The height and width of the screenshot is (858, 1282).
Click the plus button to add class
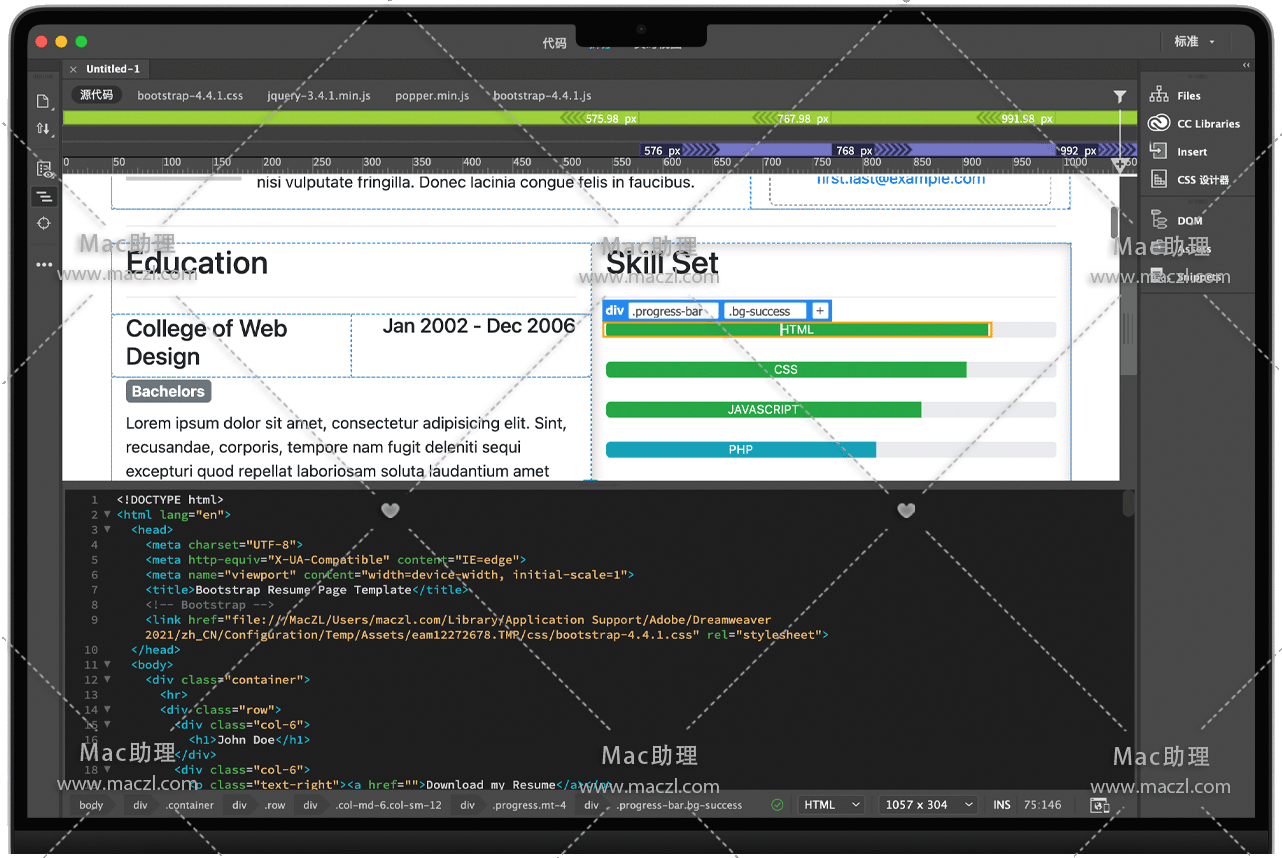(x=819, y=311)
